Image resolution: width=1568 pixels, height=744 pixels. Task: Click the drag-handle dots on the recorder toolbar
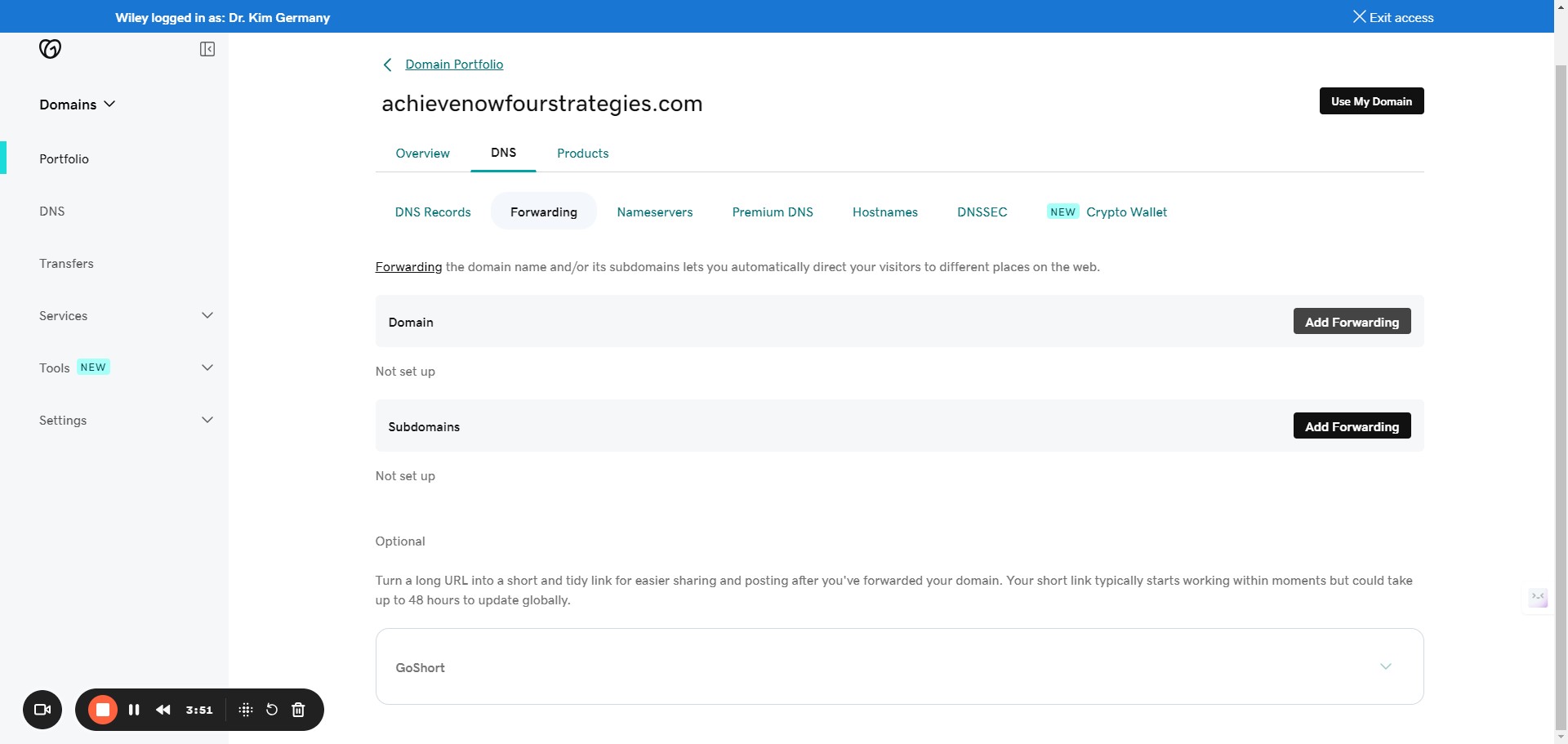(244, 710)
